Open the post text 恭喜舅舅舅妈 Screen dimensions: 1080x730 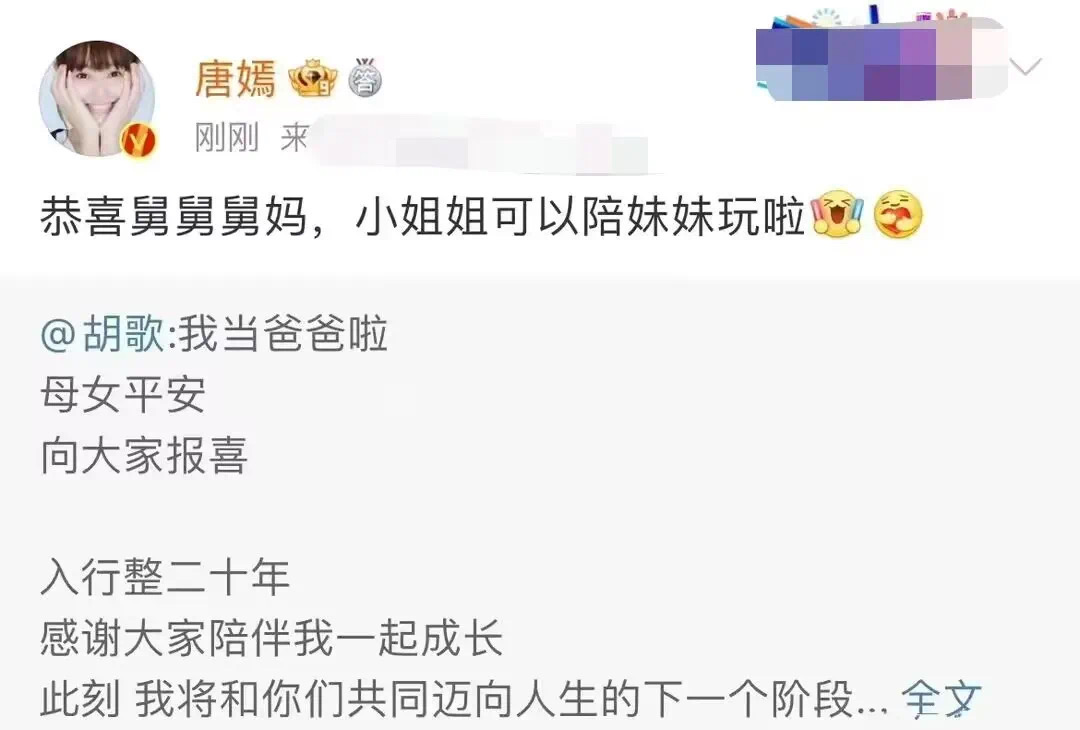coord(173,217)
